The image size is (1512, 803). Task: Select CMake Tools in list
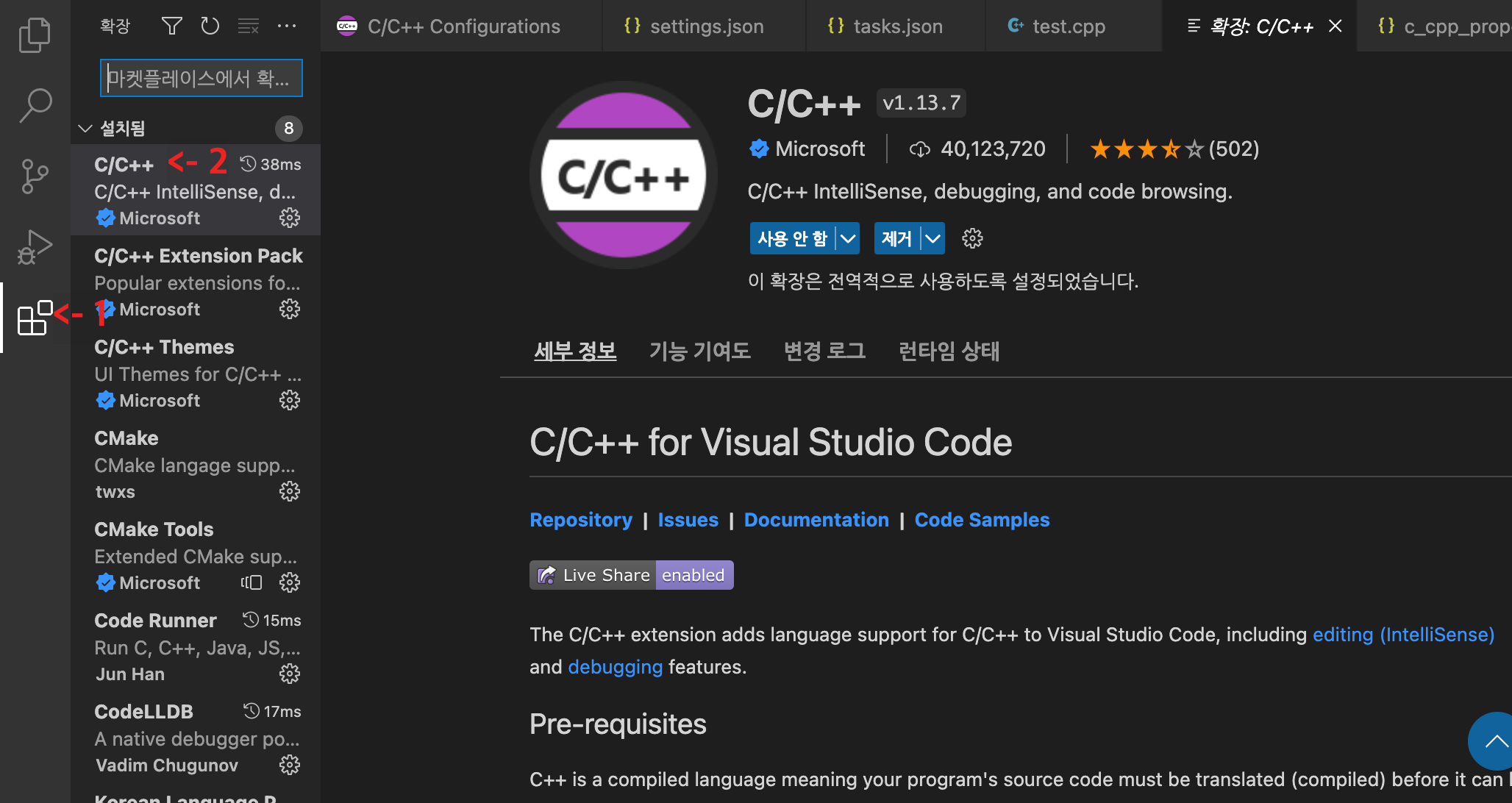[x=196, y=555]
